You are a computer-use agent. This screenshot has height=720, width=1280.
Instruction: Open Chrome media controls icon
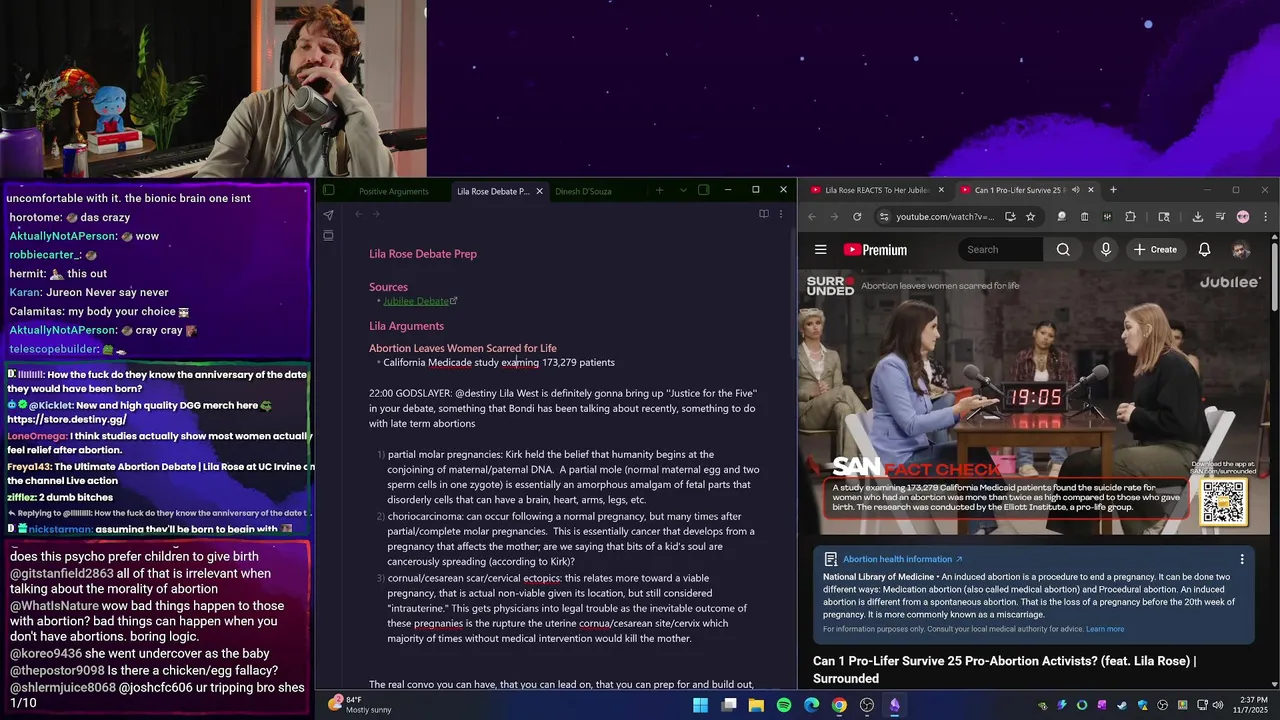pos(1220,216)
